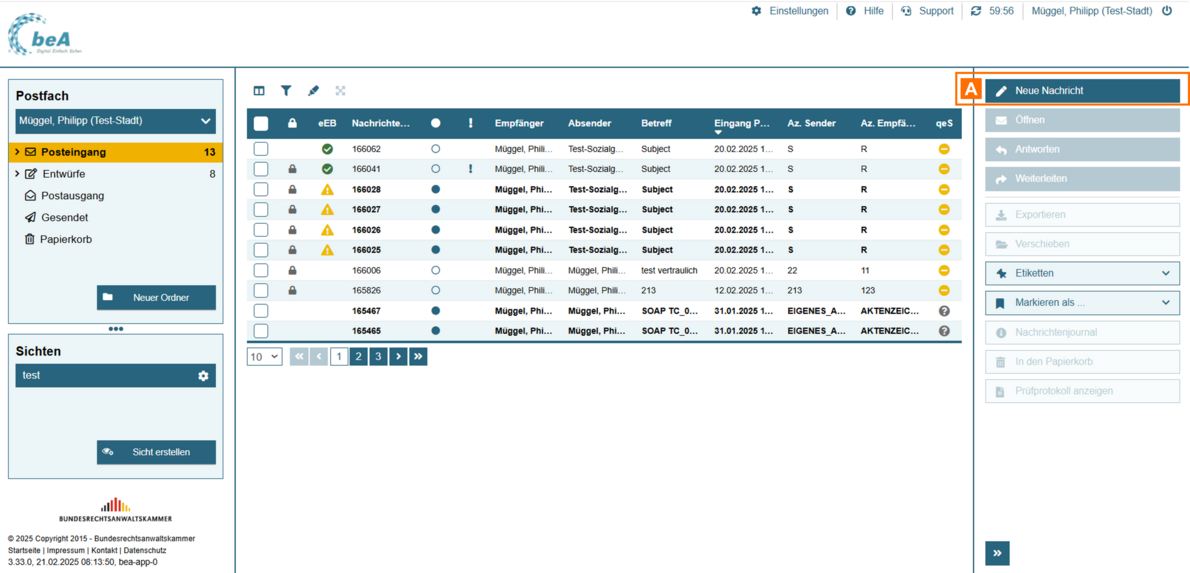The width and height of the screenshot is (1190, 573).
Task: Open the Postausgang folder
Action: (x=73, y=196)
